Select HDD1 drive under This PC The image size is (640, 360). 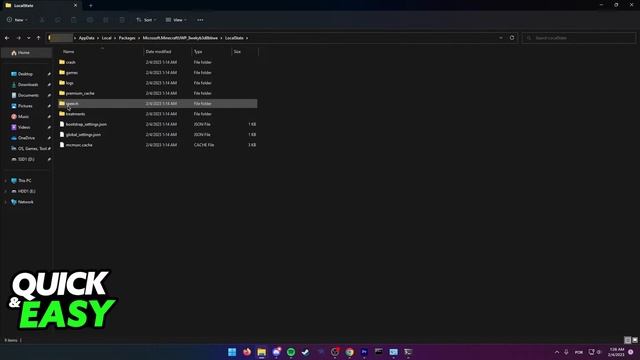[x=27, y=191]
